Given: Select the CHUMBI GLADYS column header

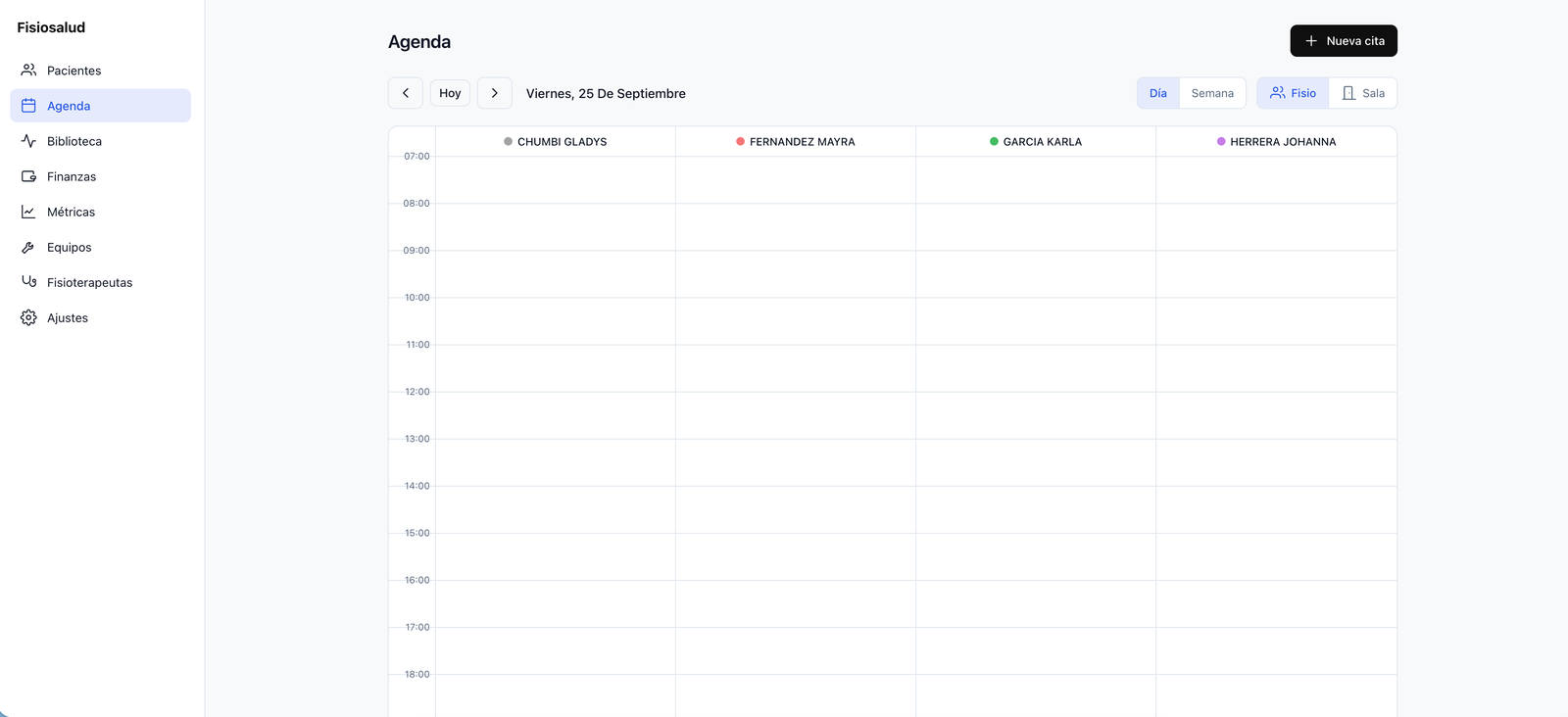Looking at the screenshot, I should coord(556,141).
